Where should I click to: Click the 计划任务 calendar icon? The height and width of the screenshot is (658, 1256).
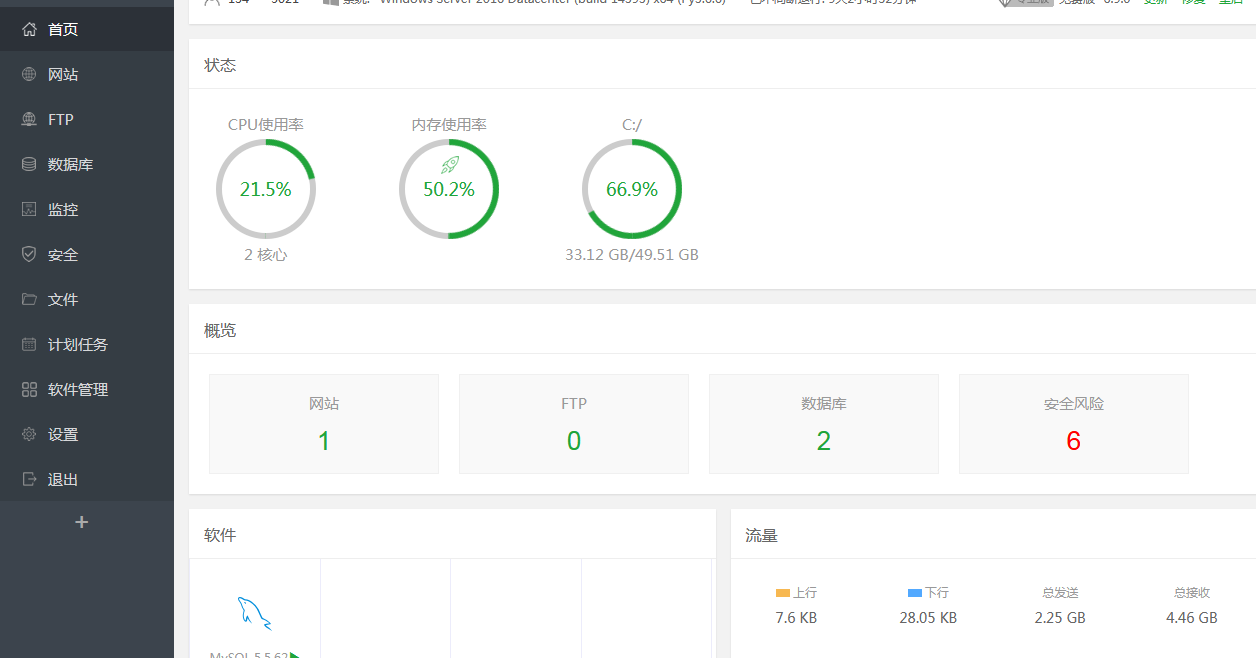(29, 344)
